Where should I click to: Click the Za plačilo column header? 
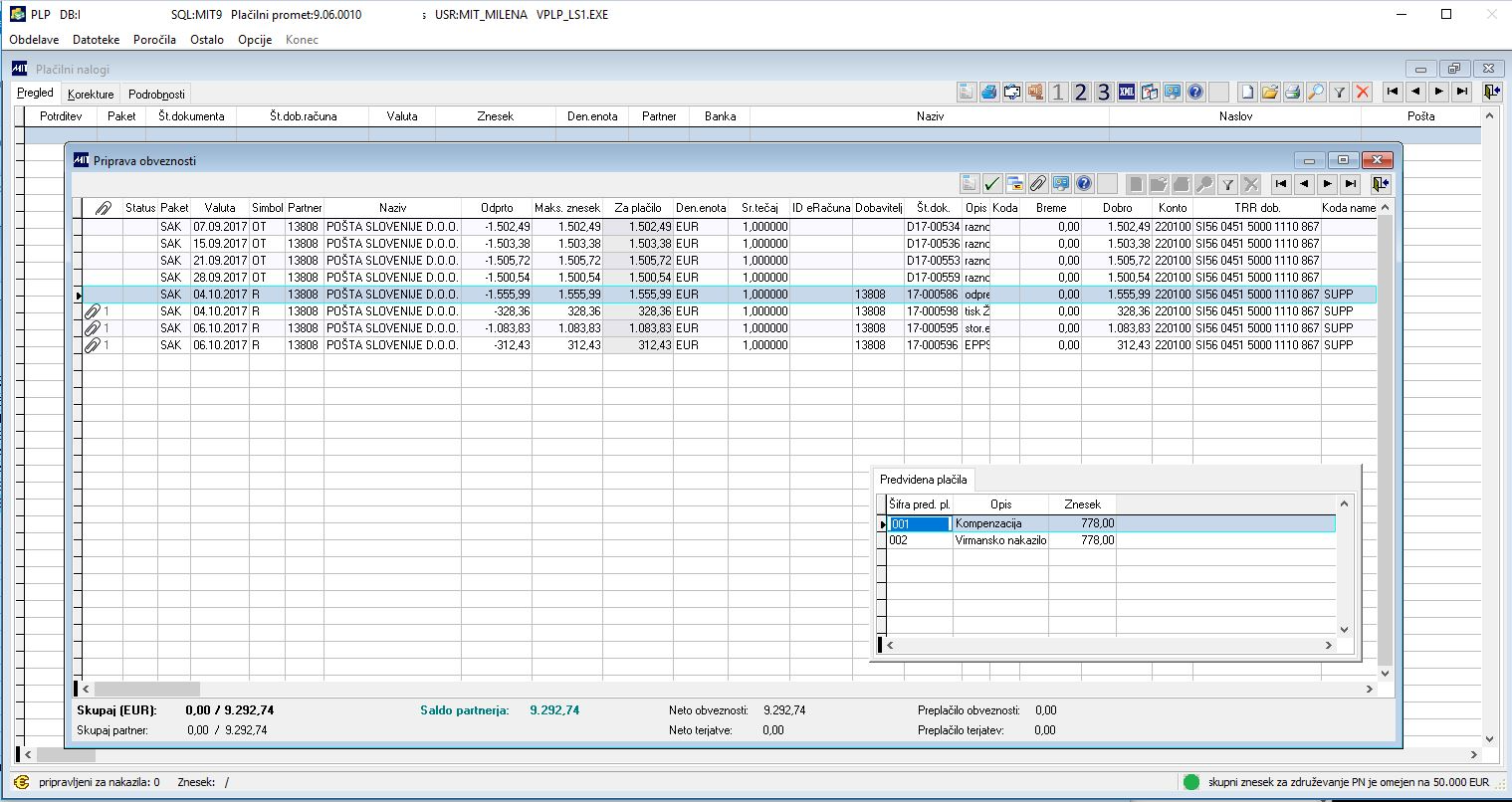click(638, 208)
